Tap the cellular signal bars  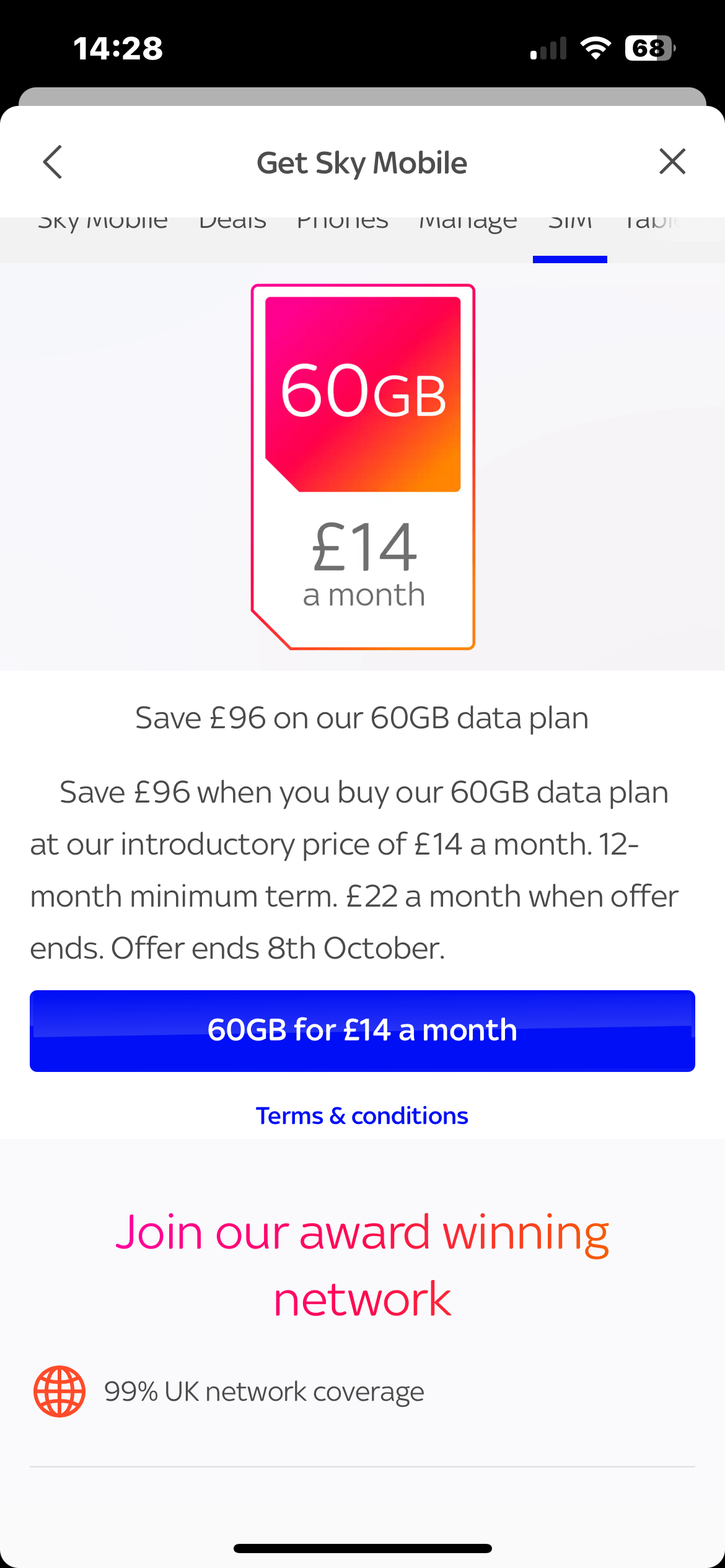click(x=548, y=48)
